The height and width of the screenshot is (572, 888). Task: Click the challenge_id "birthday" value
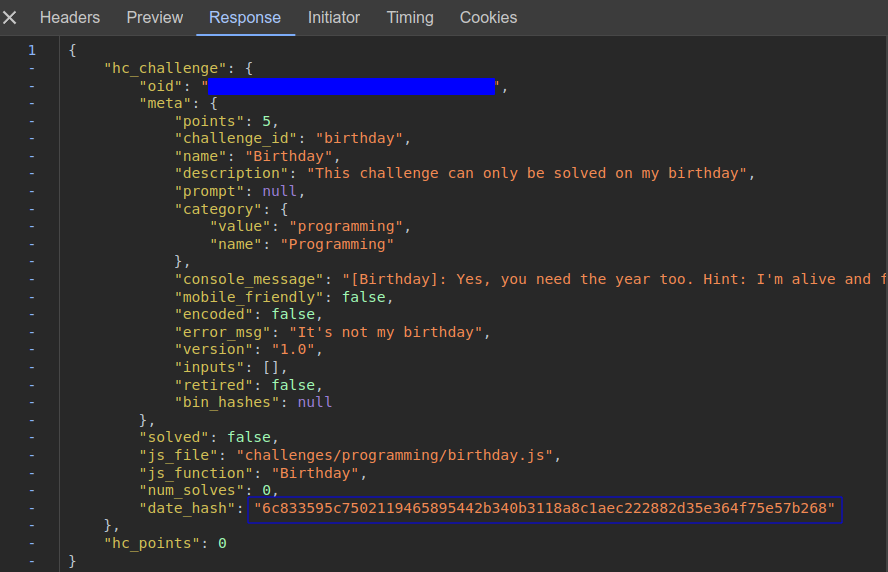click(x=359, y=138)
